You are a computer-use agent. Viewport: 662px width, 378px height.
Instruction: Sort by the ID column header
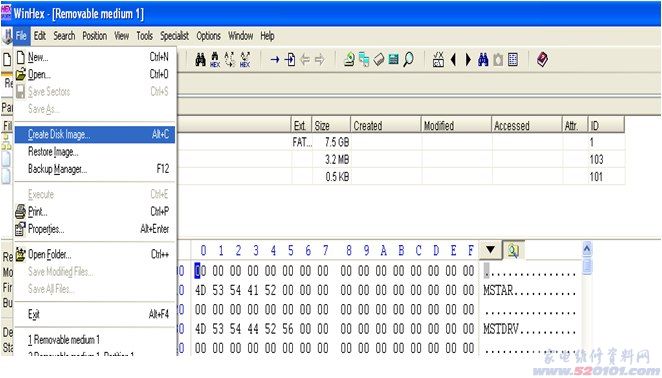606,125
